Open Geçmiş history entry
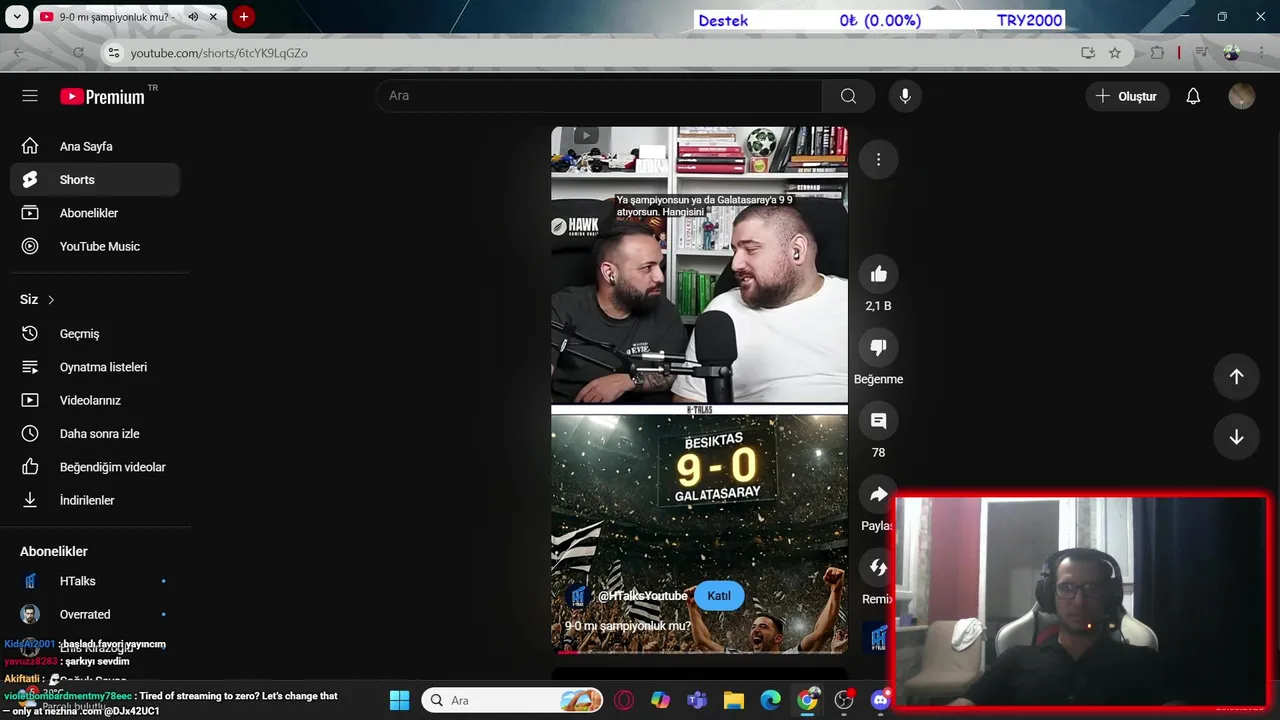The height and width of the screenshot is (720, 1280). [x=95, y=334]
